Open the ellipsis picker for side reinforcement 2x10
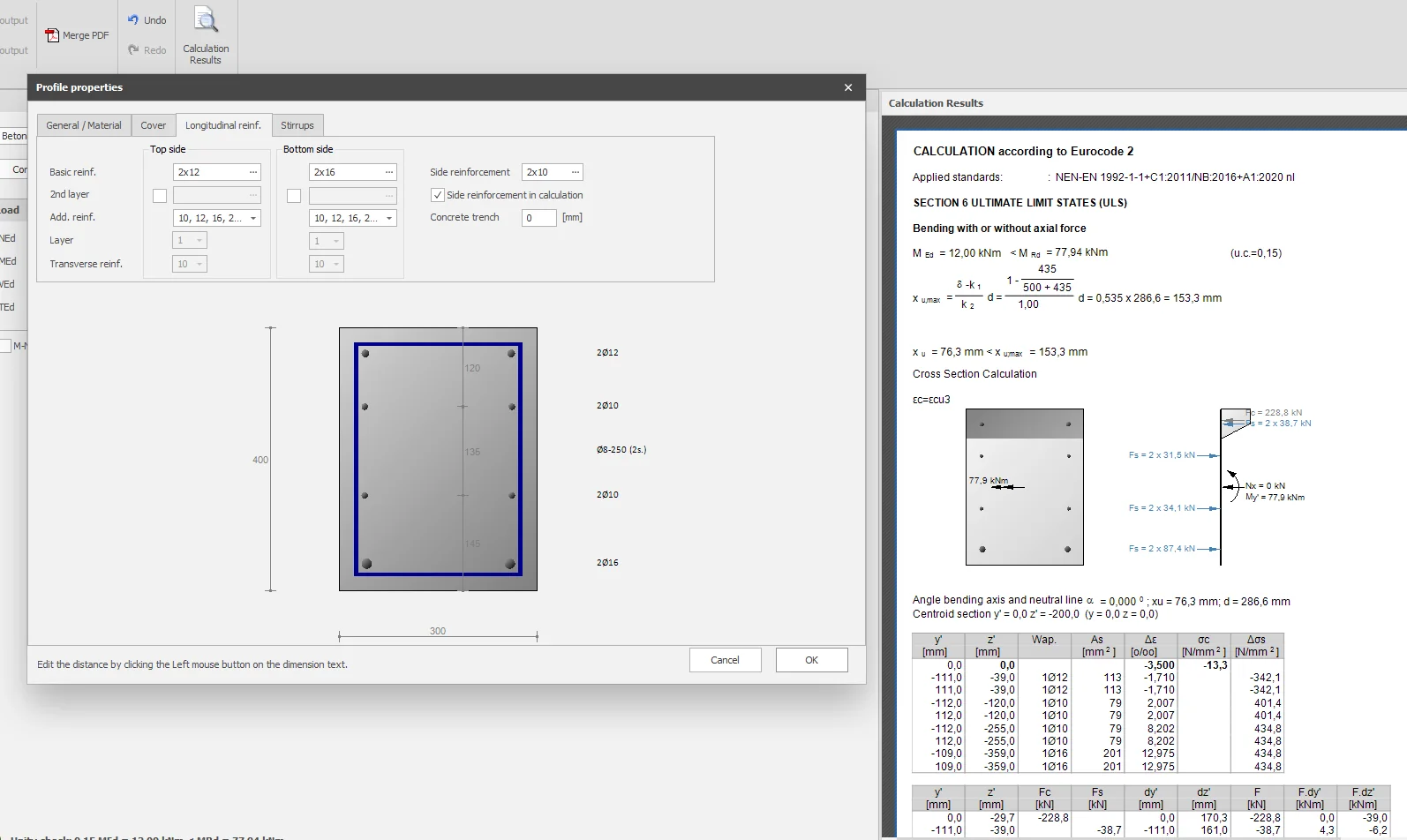The width and height of the screenshot is (1407, 840). coord(576,172)
